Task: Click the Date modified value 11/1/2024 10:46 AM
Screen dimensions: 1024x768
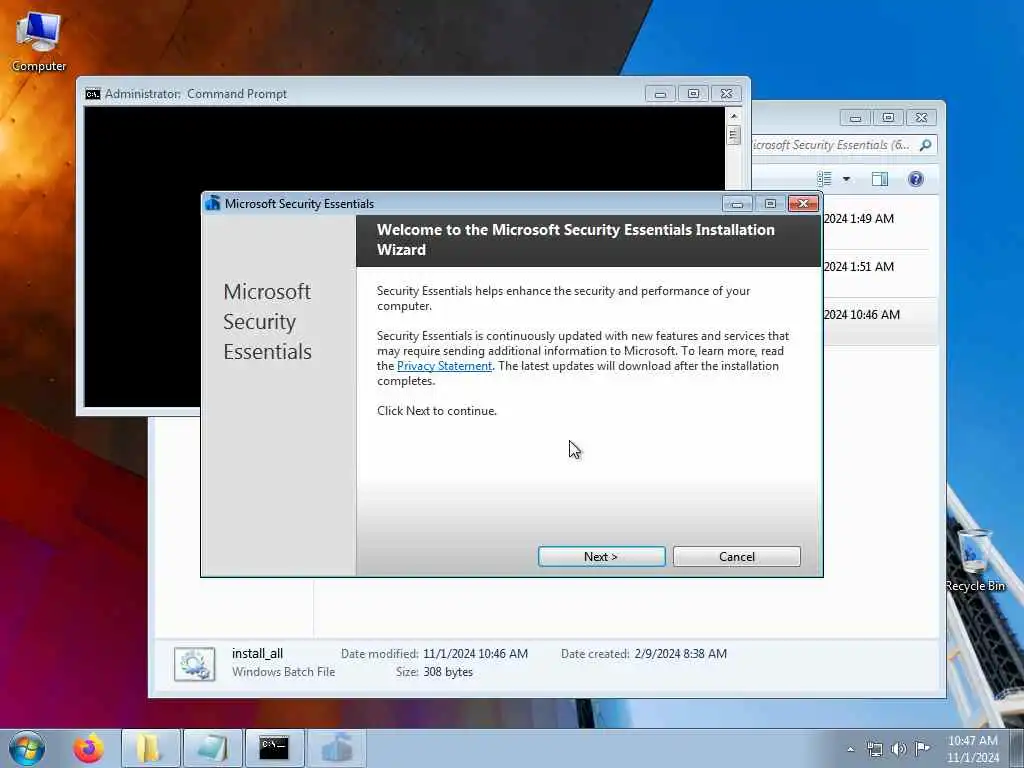Action: pyautogui.click(x=475, y=654)
